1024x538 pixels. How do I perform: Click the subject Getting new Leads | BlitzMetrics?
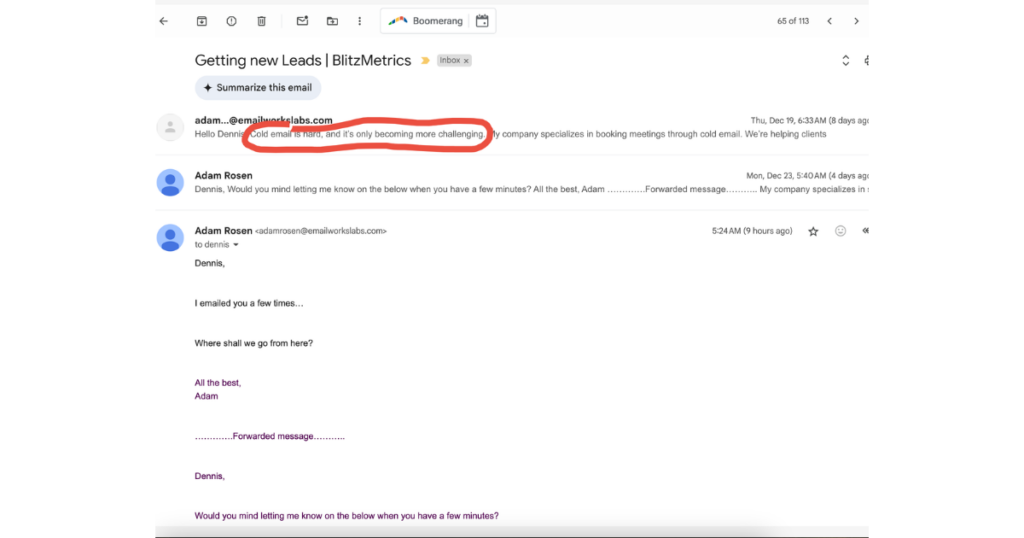(x=303, y=60)
